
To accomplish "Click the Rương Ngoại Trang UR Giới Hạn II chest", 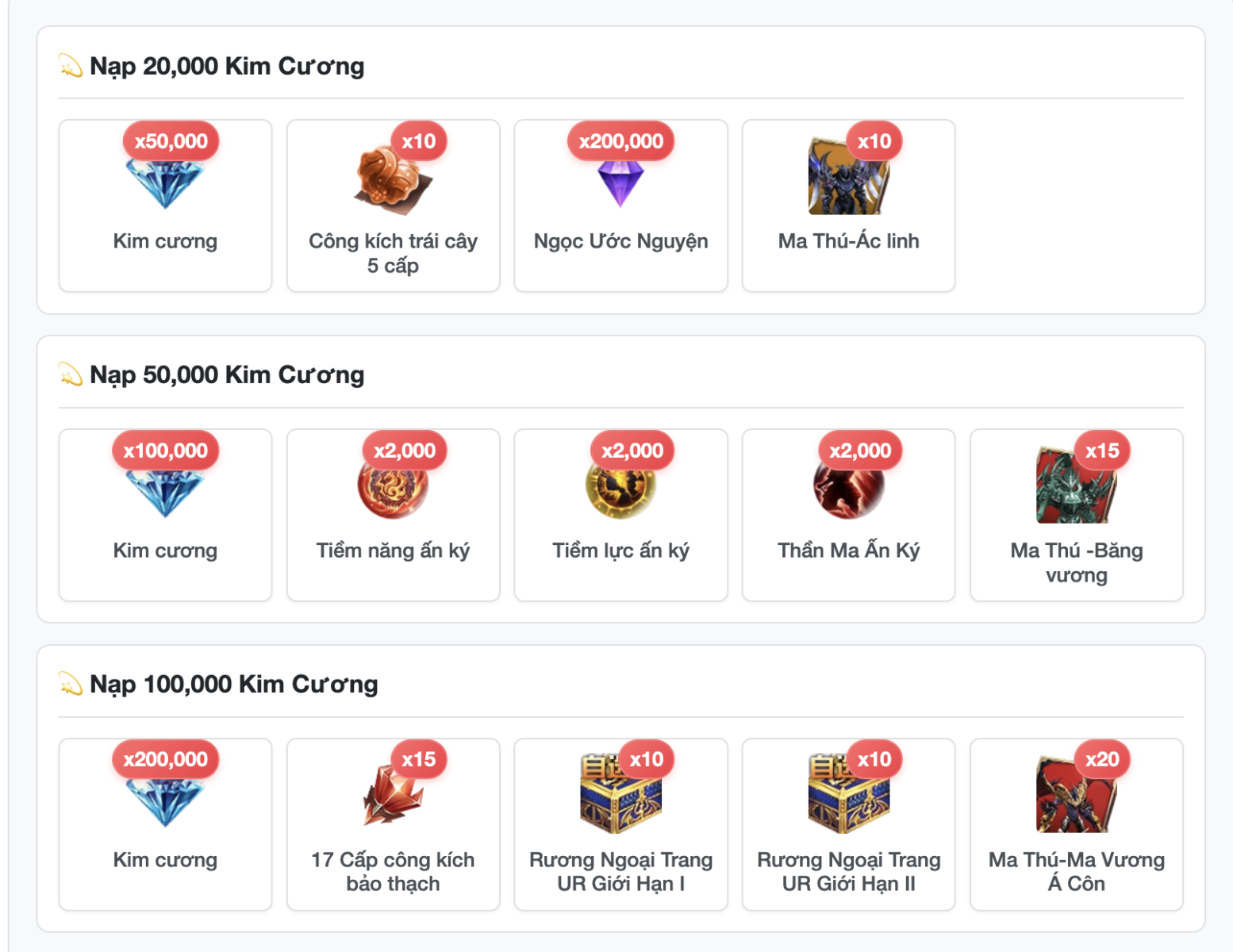I will point(848,794).
